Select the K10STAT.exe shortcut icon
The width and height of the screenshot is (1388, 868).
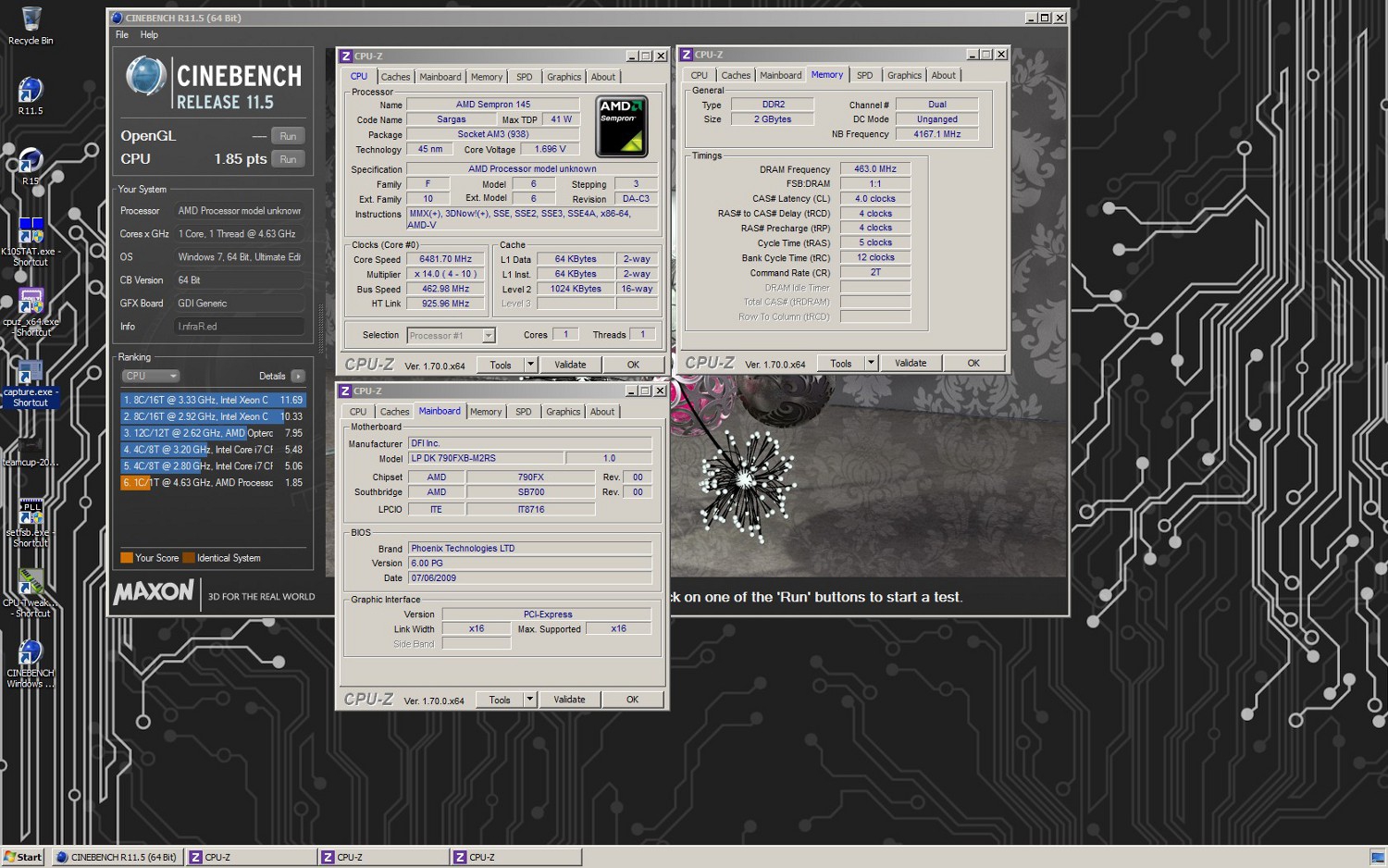(x=31, y=242)
